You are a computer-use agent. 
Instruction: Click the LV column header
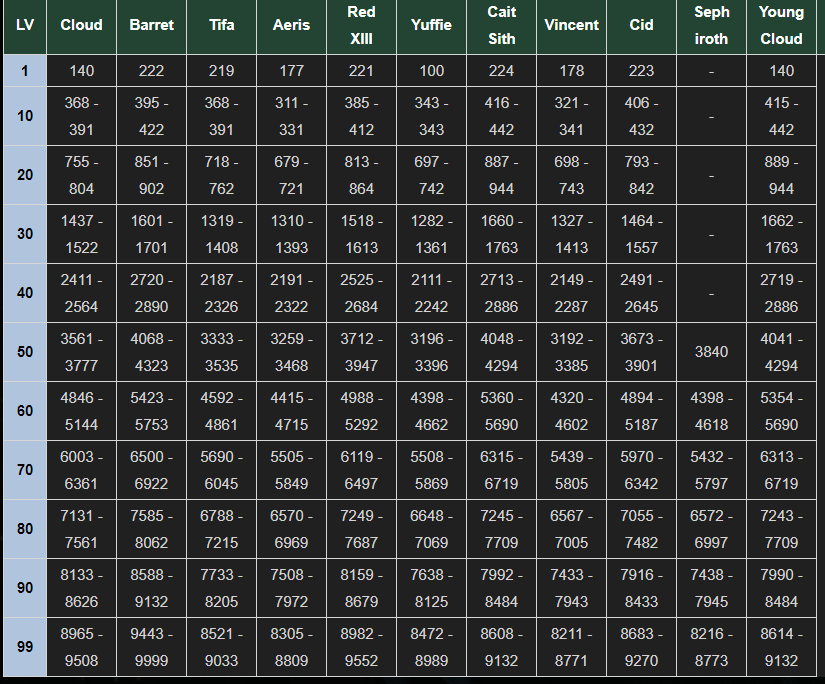[x=25, y=25]
